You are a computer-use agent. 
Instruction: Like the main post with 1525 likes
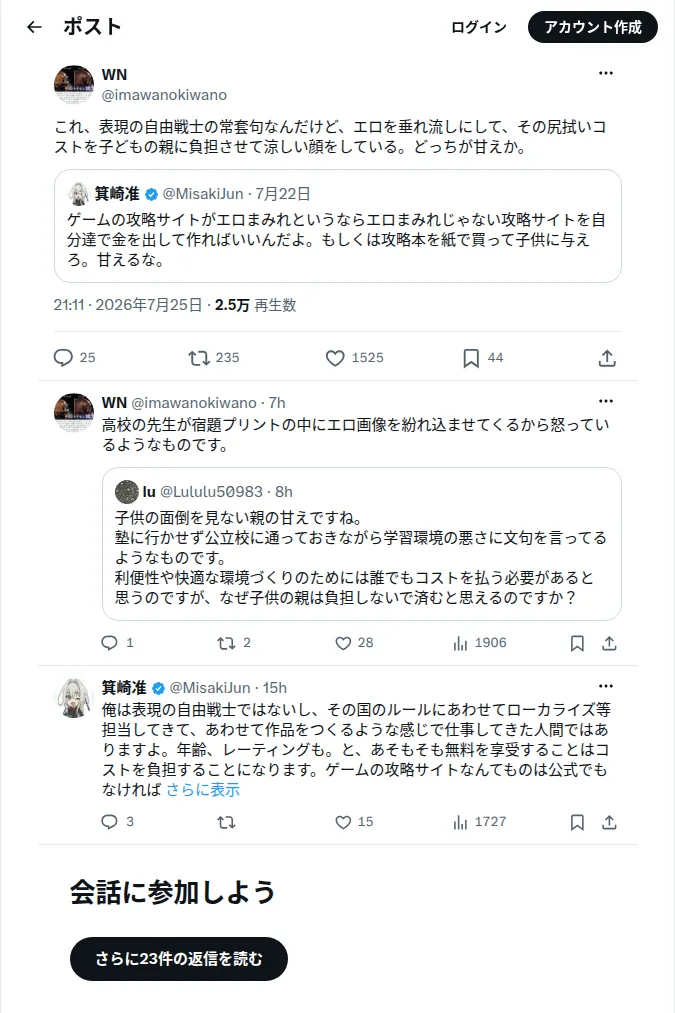335,357
